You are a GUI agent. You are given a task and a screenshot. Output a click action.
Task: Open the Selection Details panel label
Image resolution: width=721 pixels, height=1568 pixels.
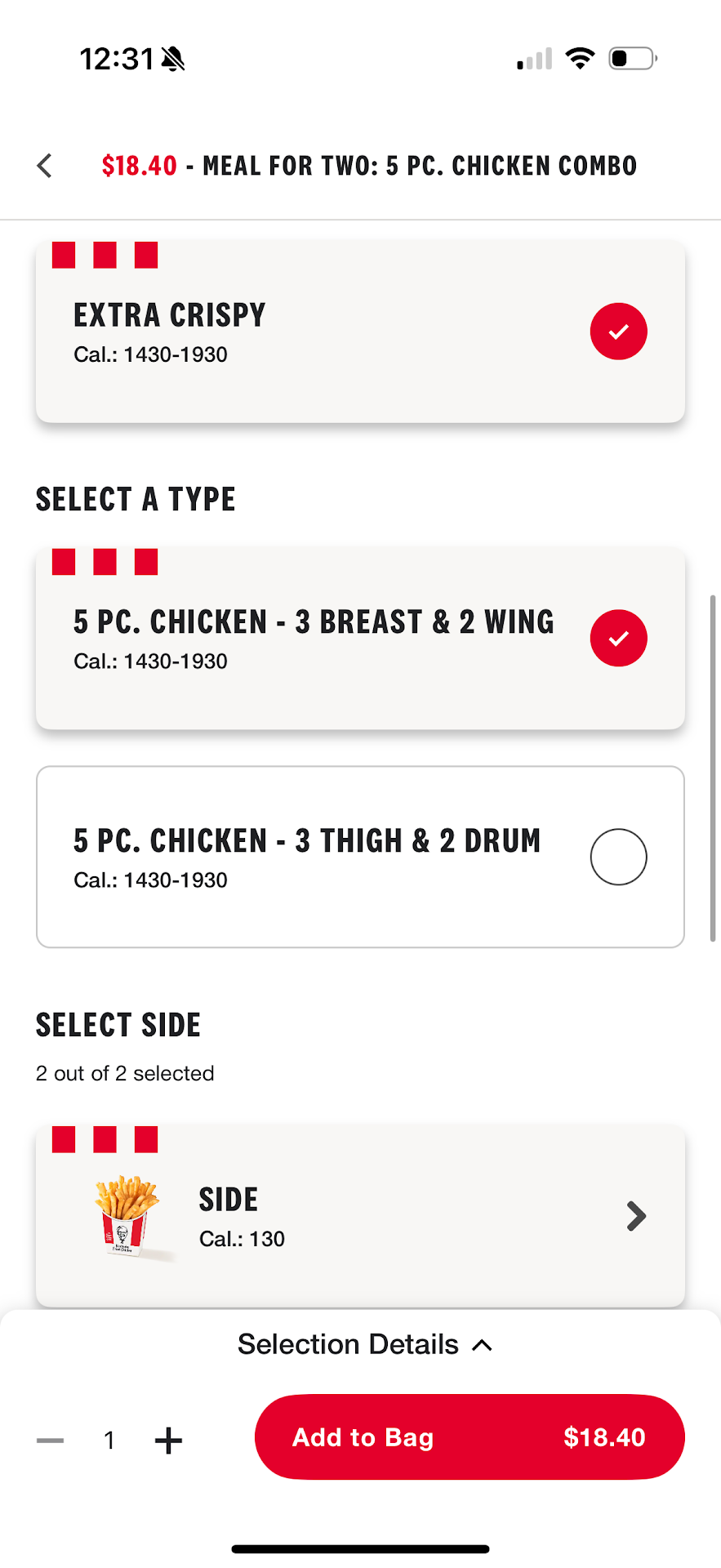coord(348,1344)
